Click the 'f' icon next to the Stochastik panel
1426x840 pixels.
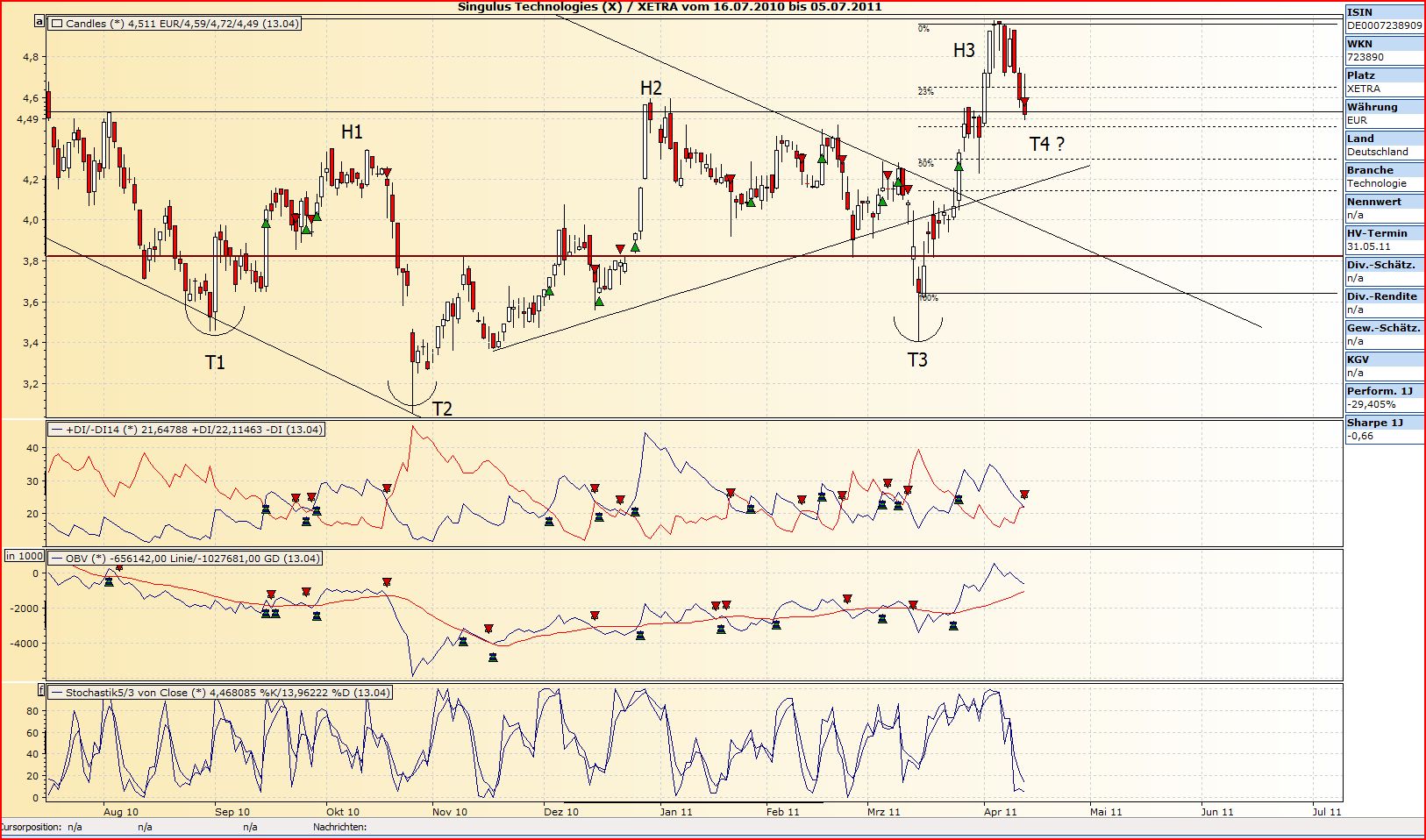click(41, 690)
